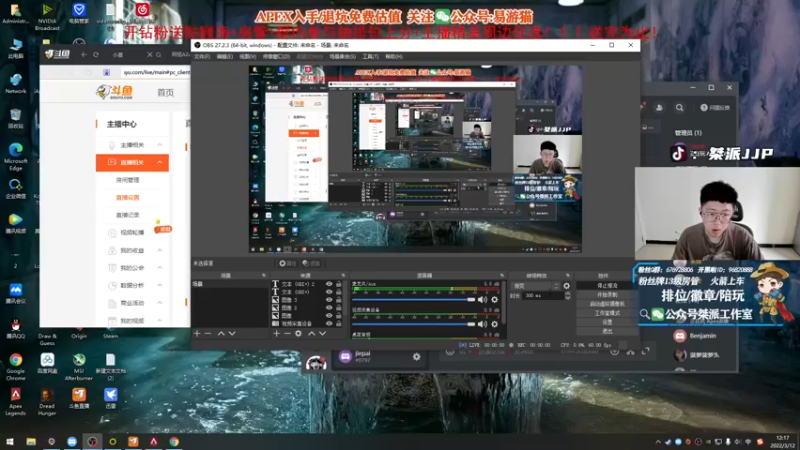Expand the 我的公会 section
Screen dimensions: 800x450
click(x=160, y=268)
